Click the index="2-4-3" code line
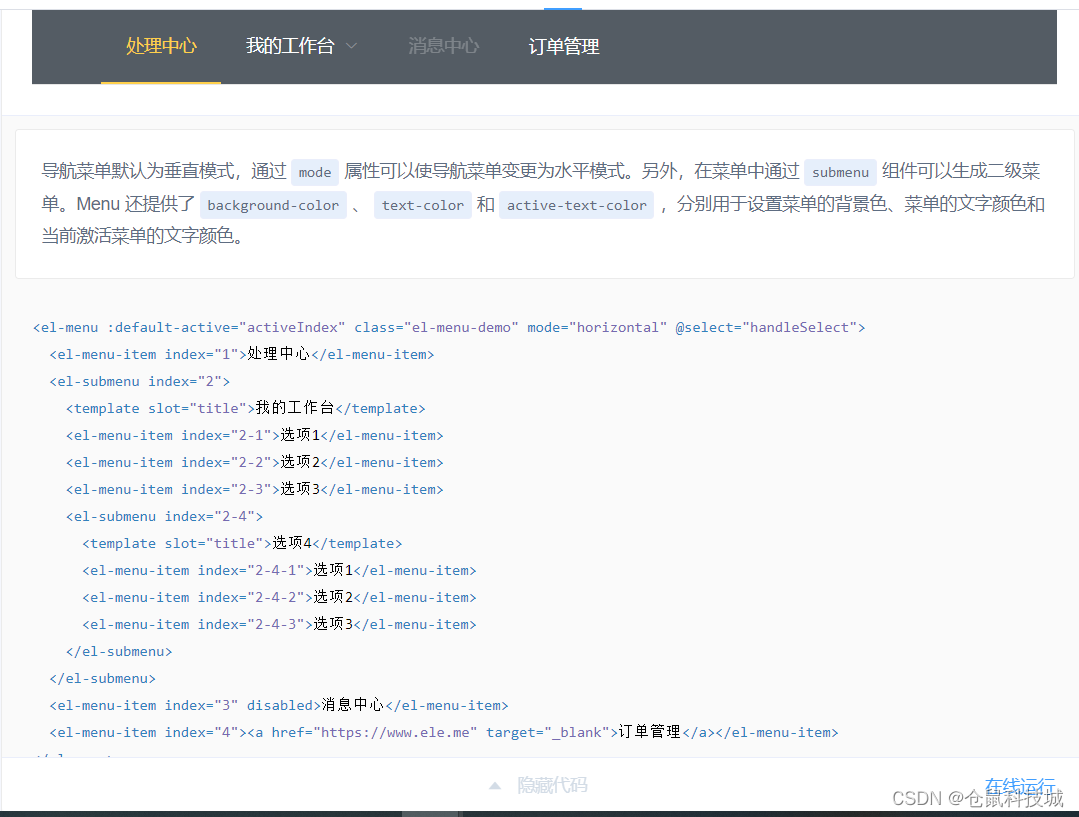 (x=279, y=624)
